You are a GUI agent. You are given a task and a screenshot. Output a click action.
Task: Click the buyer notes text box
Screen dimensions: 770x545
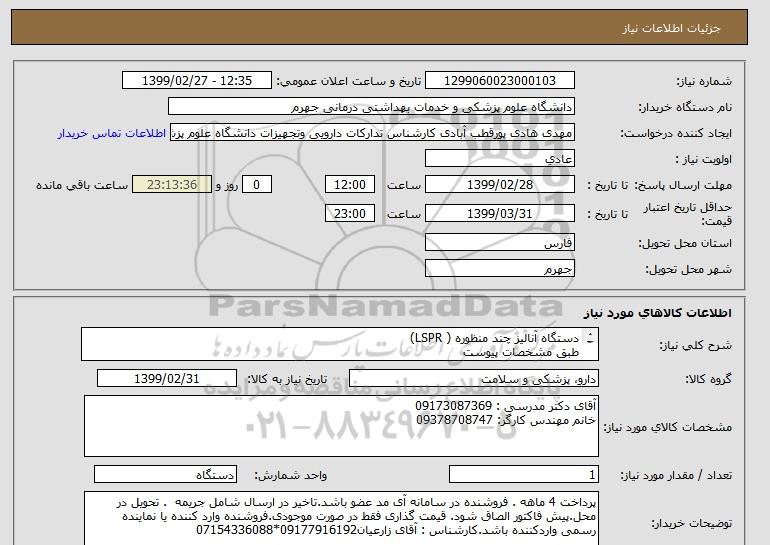tap(341, 518)
